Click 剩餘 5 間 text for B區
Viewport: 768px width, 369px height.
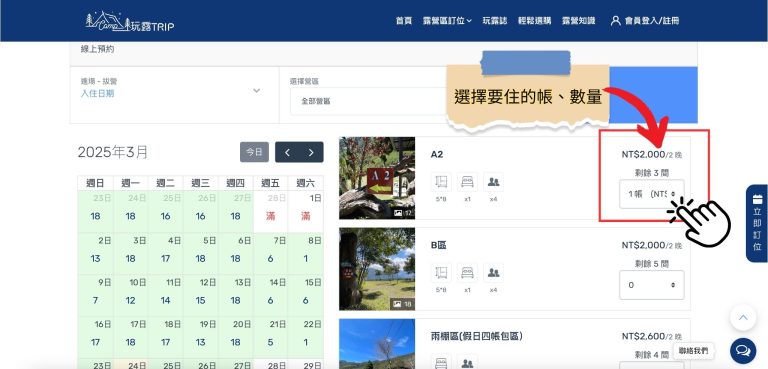point(651,264)
